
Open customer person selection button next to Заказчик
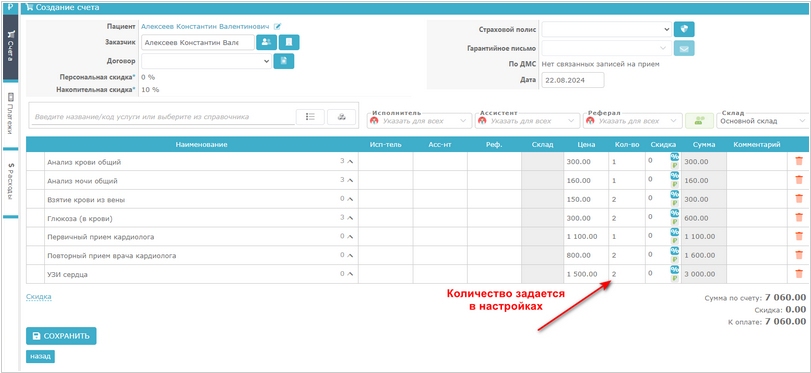pyautogui.click(x=267, y=42)
